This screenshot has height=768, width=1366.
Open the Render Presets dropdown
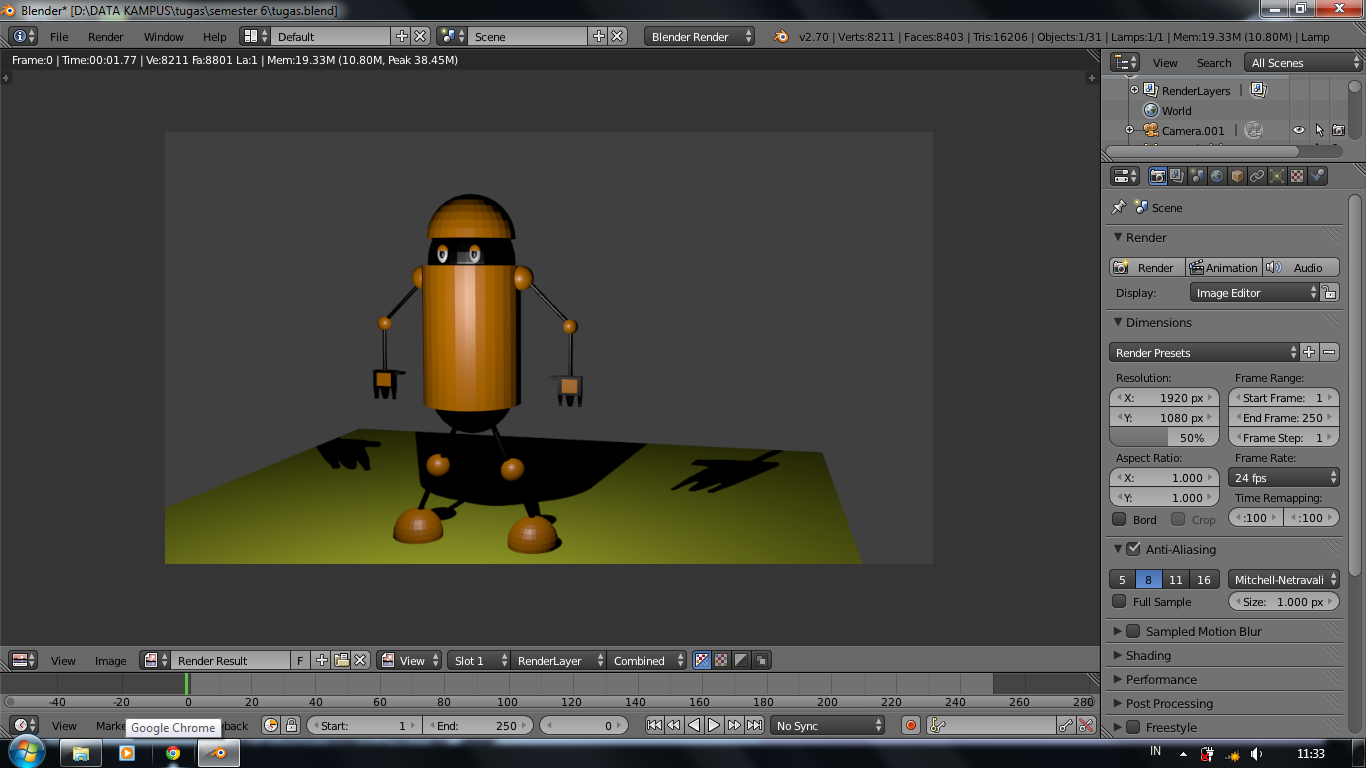[x=1204, y=352]
